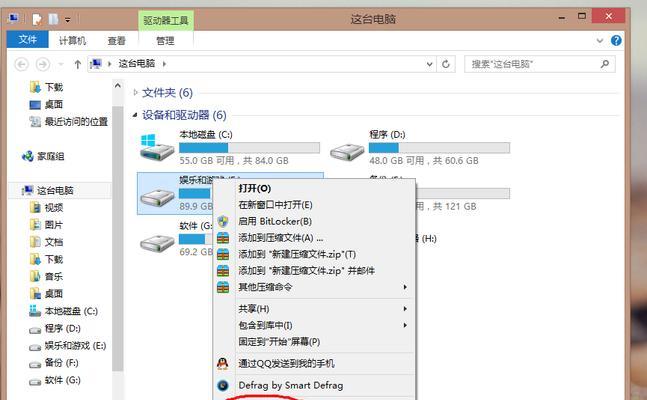Expand the 文件夹 (6) group
This screenshot has height=400, width=647.
[x=135, y=92]
